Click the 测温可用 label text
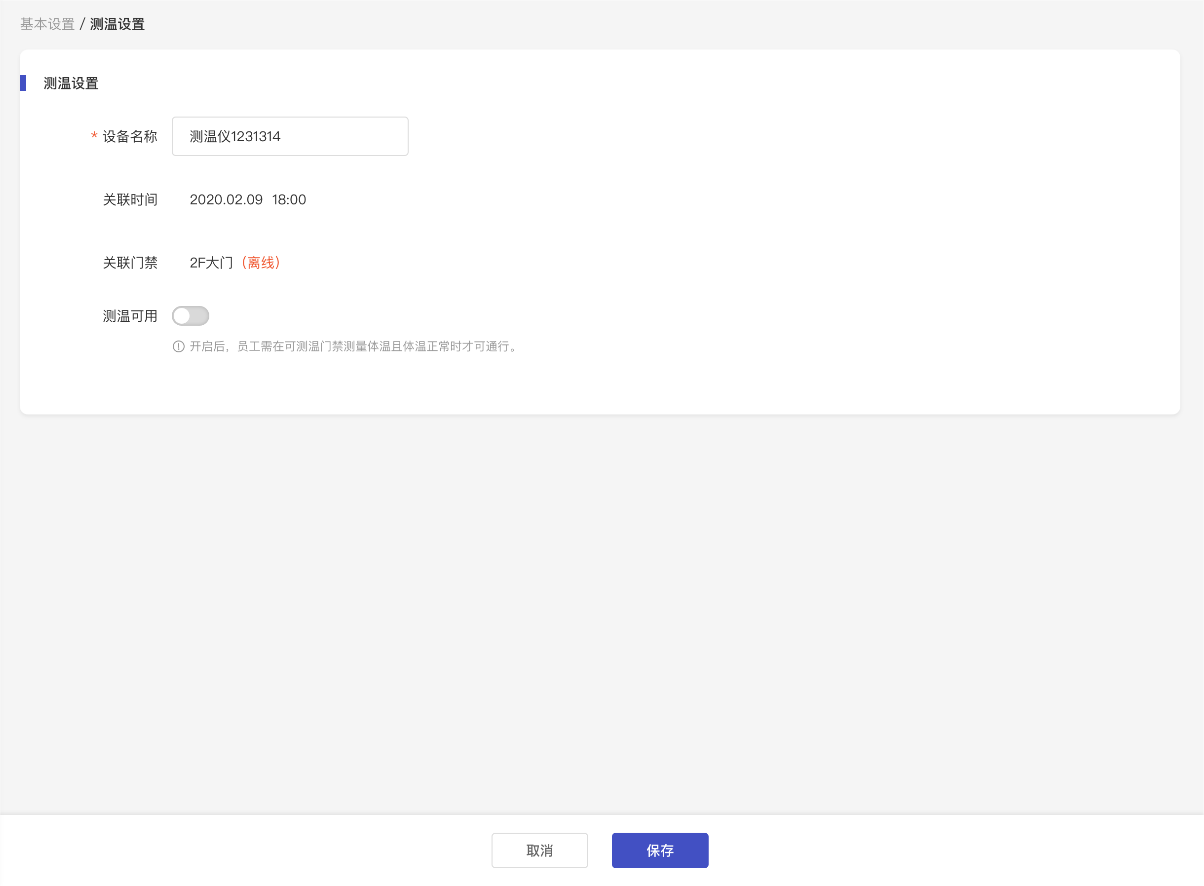The image size is (1204, 886). click(130, 316)
